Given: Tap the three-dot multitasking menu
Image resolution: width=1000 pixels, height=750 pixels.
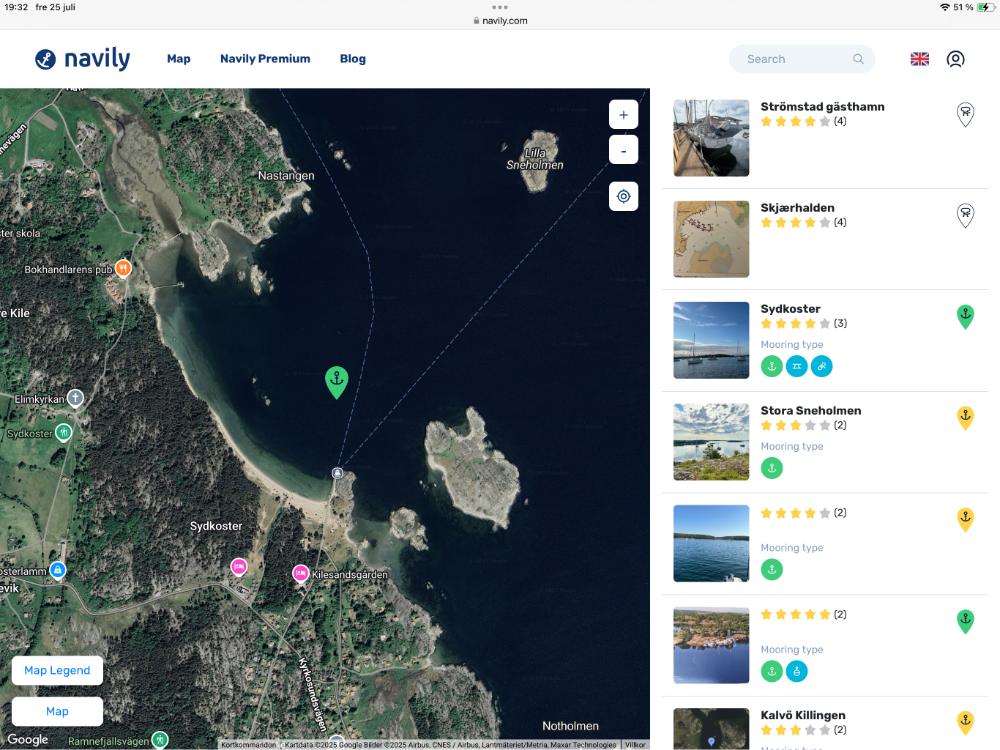Looking at the screenshot, I should coord(500,7).
